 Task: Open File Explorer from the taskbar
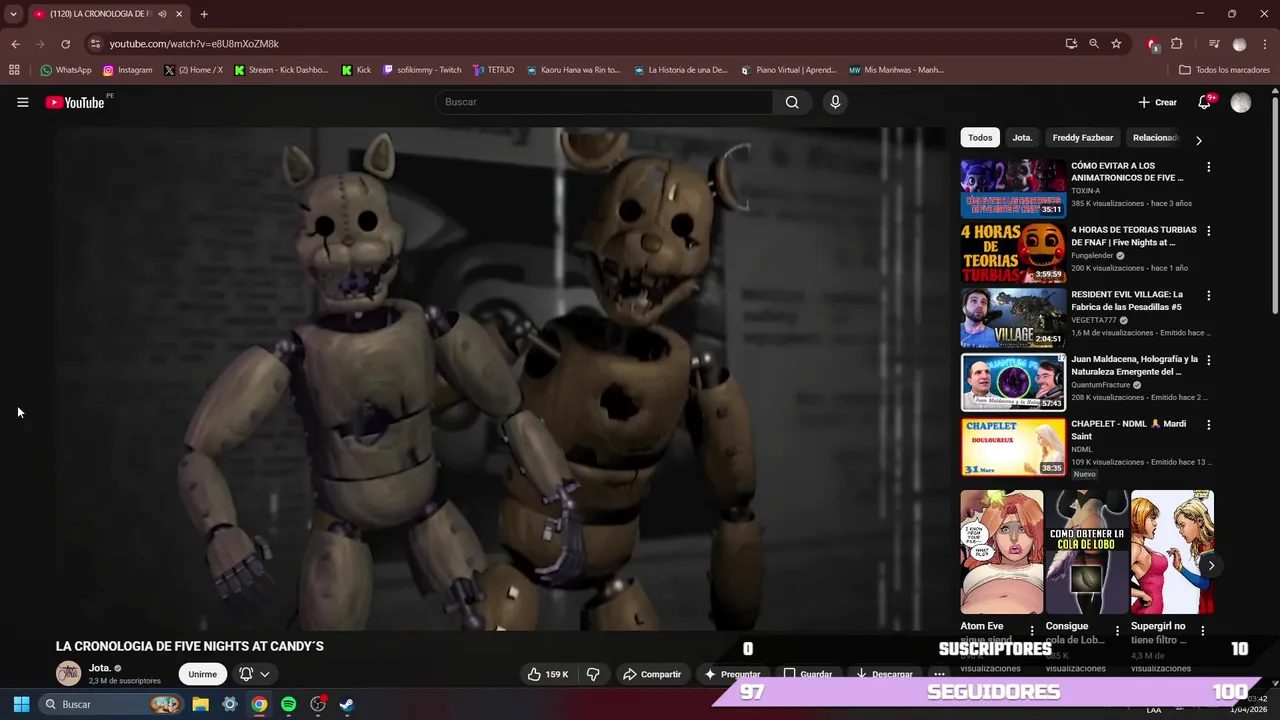coord(200,704)
